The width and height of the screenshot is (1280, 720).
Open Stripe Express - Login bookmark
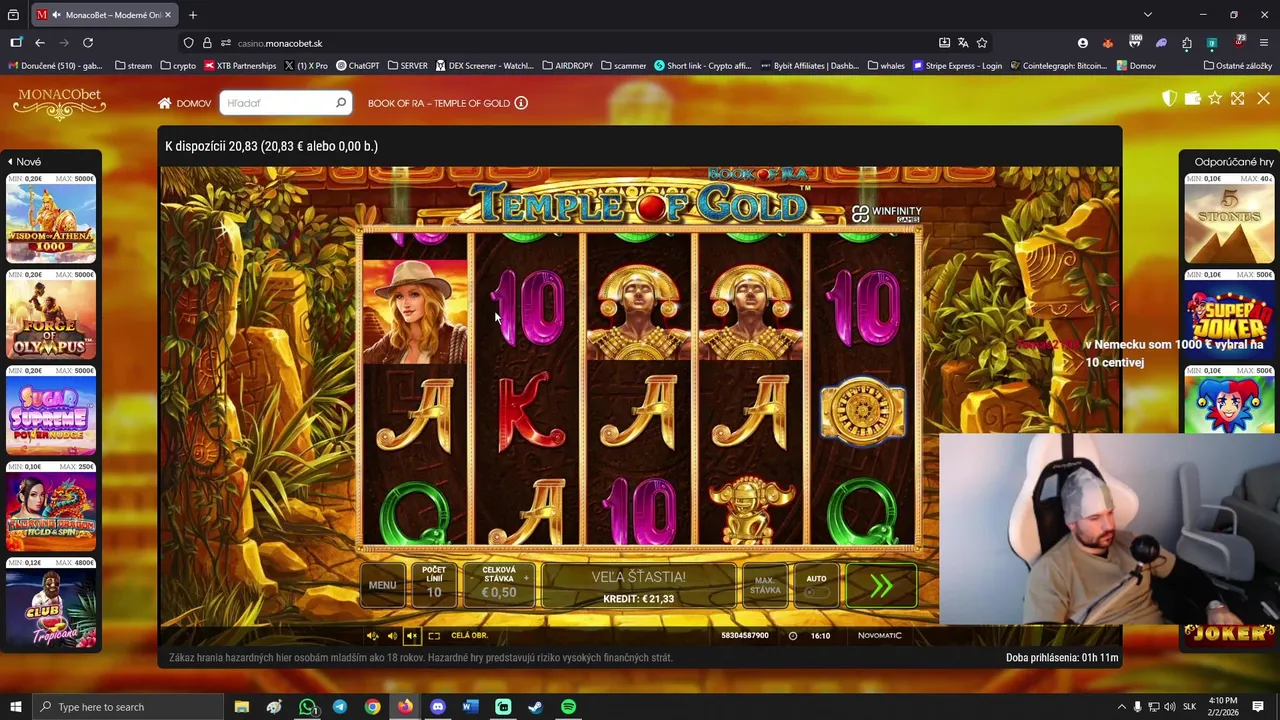[x=957, y=66]
